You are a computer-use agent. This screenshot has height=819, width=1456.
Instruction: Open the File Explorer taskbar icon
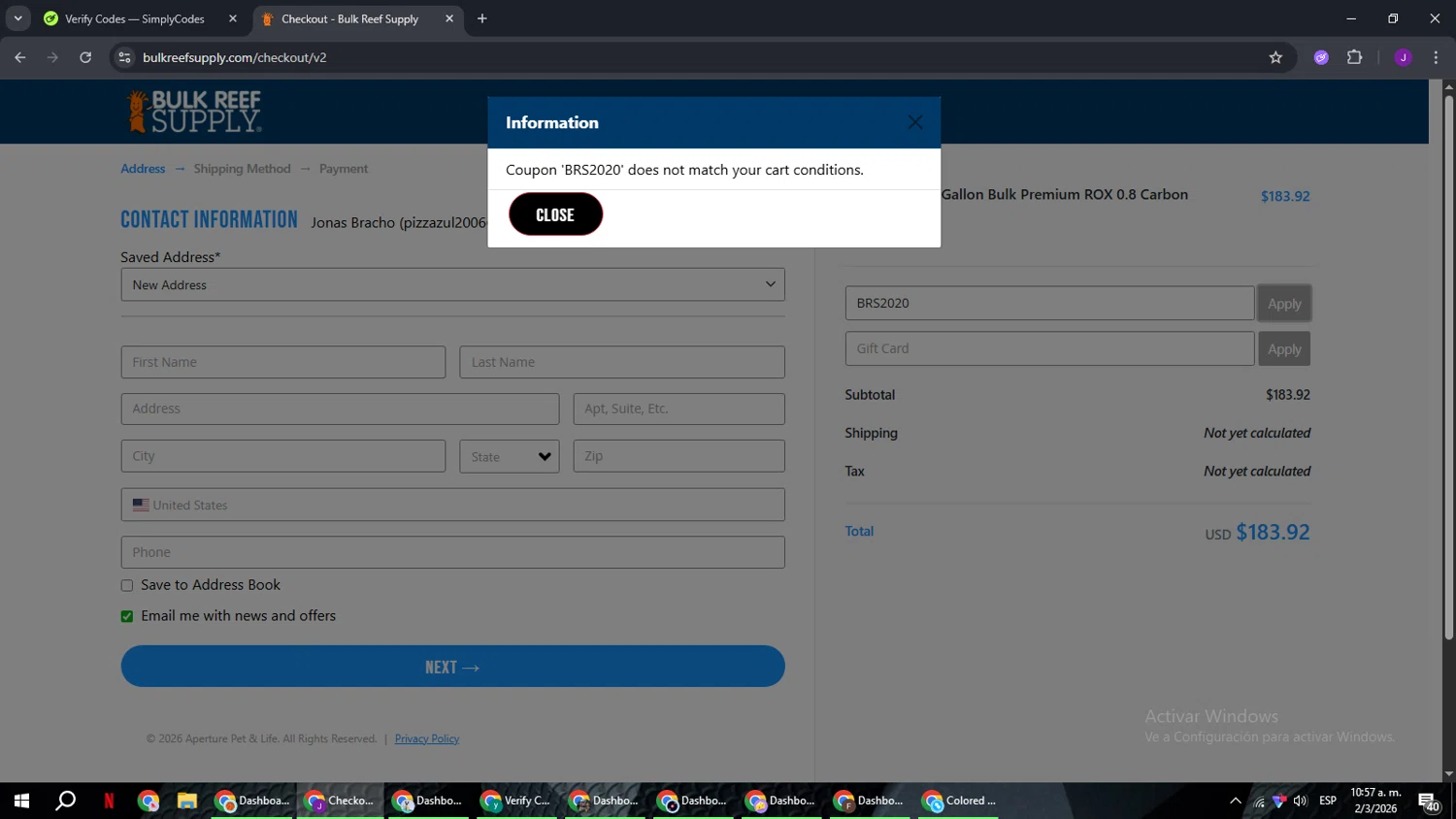point(186,801)
